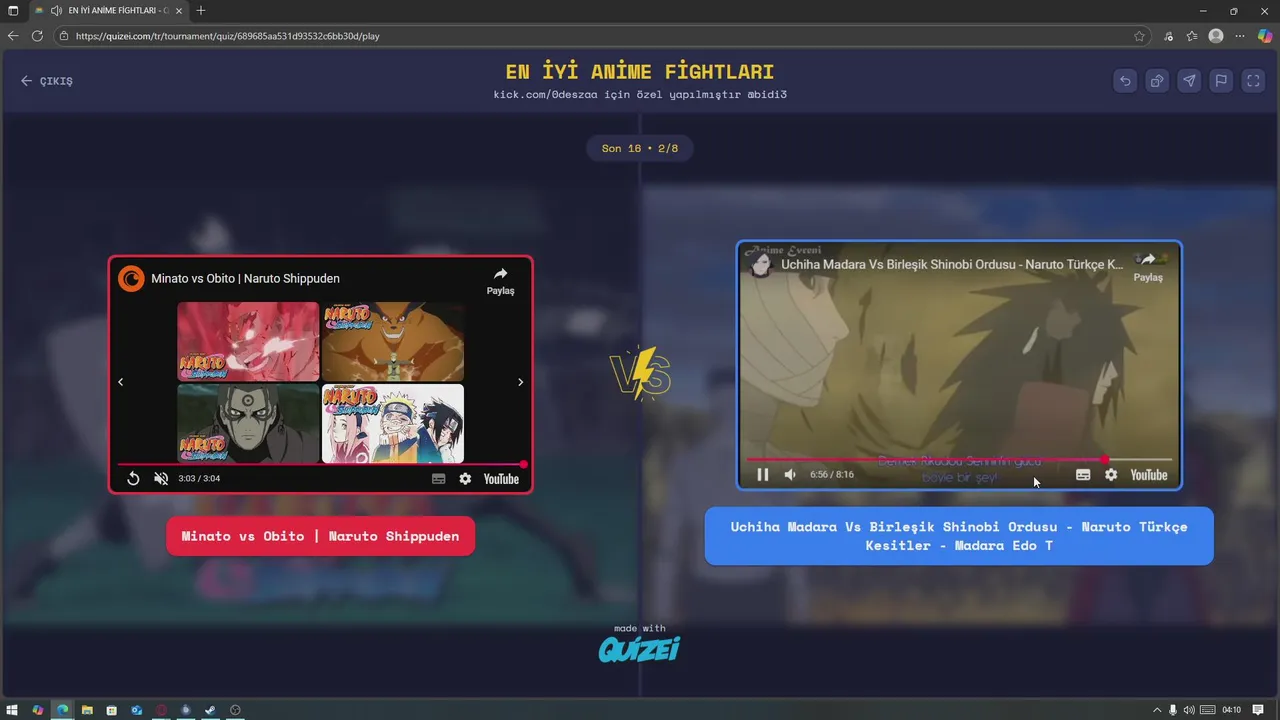Exit quiz via ÇIKIŞ
This screenshot has width=1280, height=720.
47,81
